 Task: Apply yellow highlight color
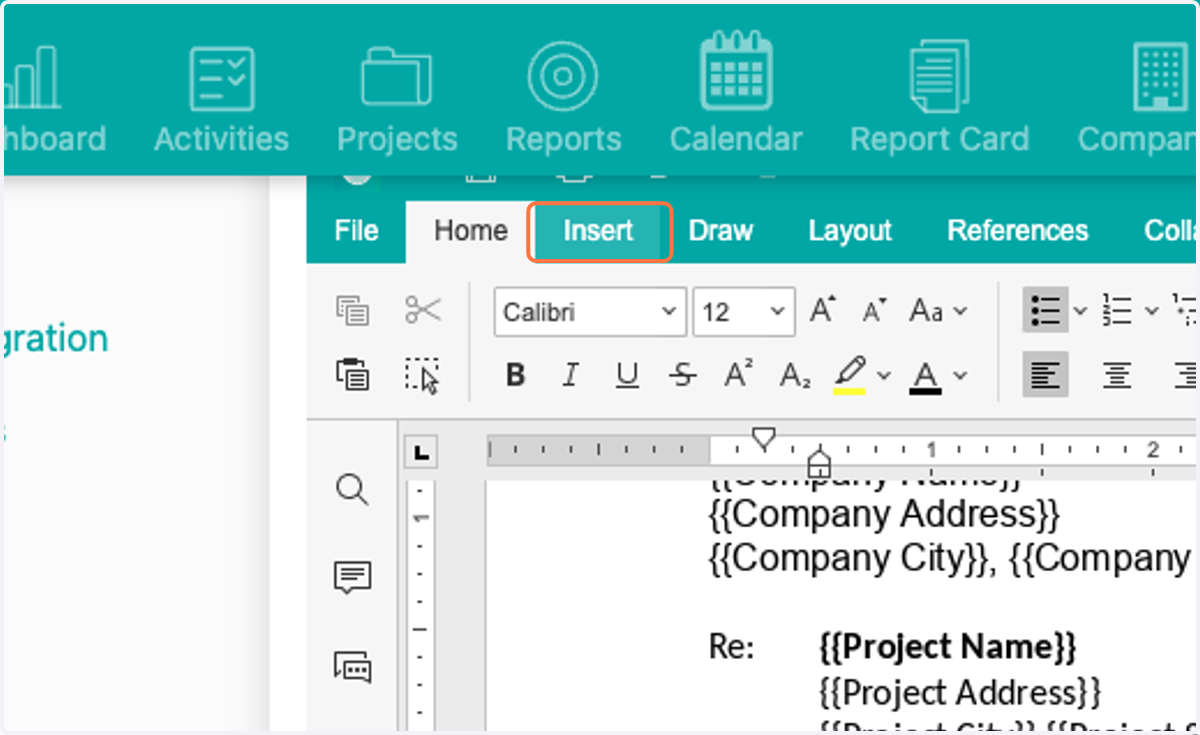pos(849,375)
